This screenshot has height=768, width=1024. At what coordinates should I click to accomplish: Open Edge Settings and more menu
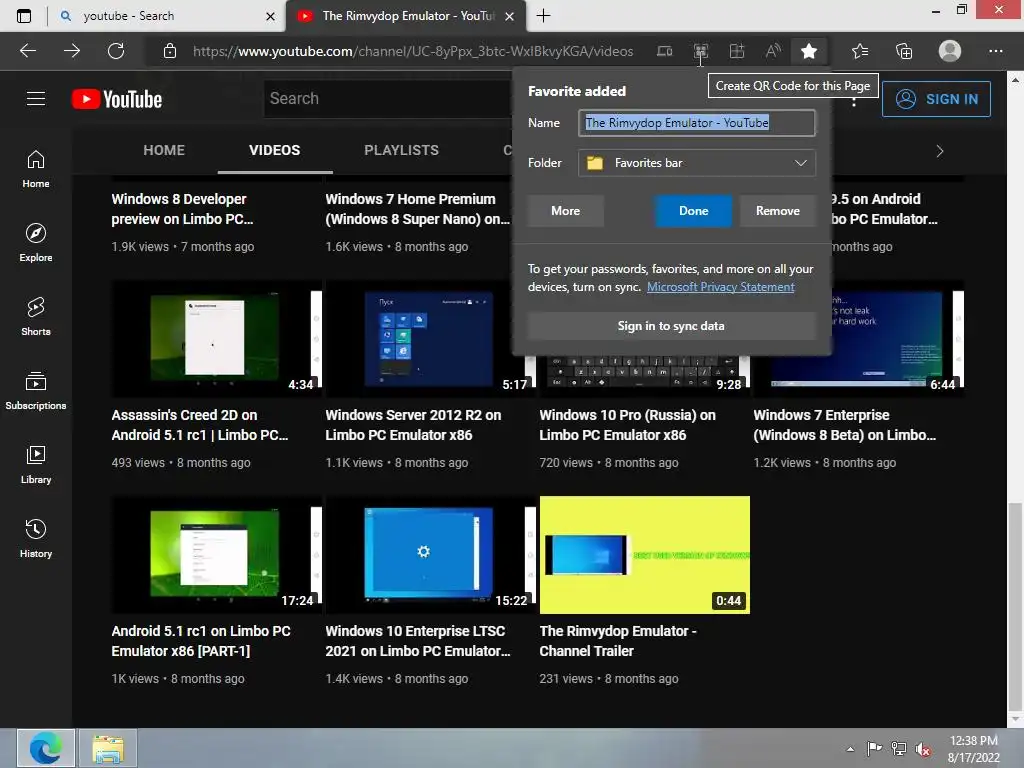pyautogui.click(x=995, y=51)
